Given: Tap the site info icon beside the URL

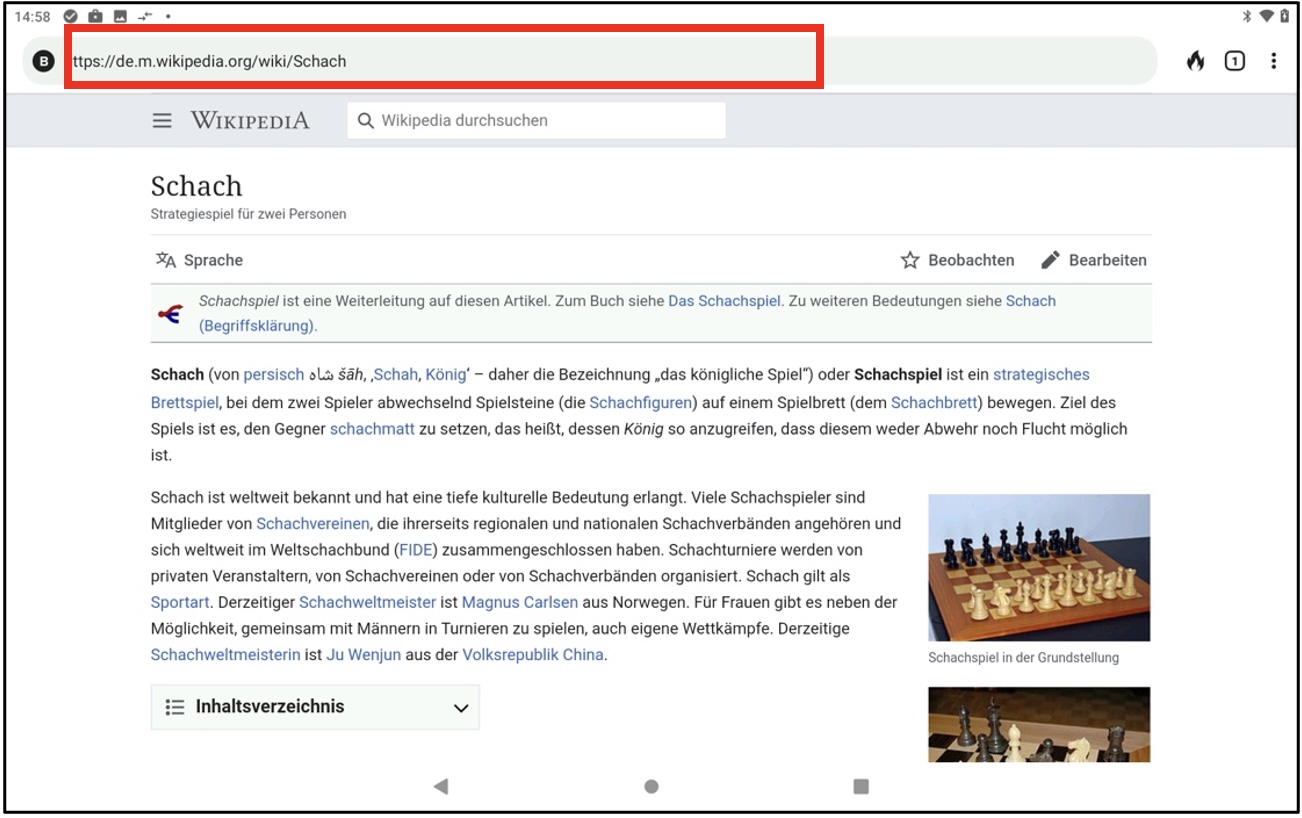Looking at the screenshot, I should click(x=43, y=61).
